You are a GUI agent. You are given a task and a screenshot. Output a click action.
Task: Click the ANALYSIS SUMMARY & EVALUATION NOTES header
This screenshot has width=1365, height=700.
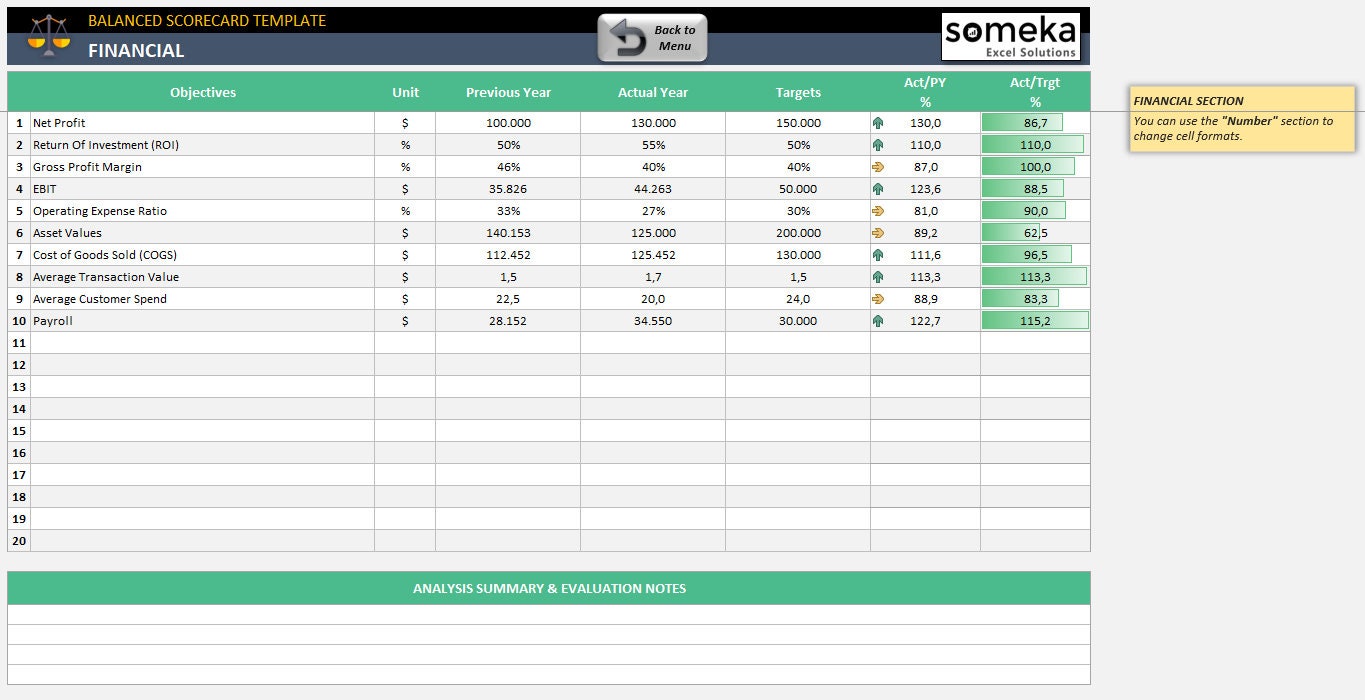548,588
